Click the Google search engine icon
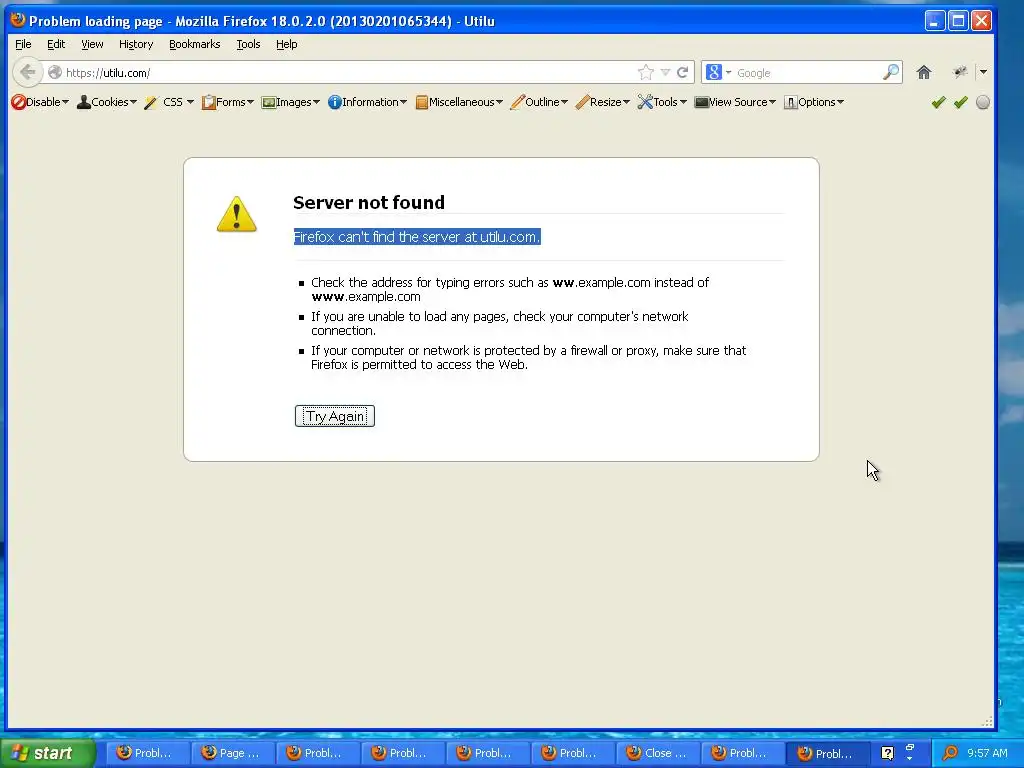 pyautogui.click(x=714, y=72)
